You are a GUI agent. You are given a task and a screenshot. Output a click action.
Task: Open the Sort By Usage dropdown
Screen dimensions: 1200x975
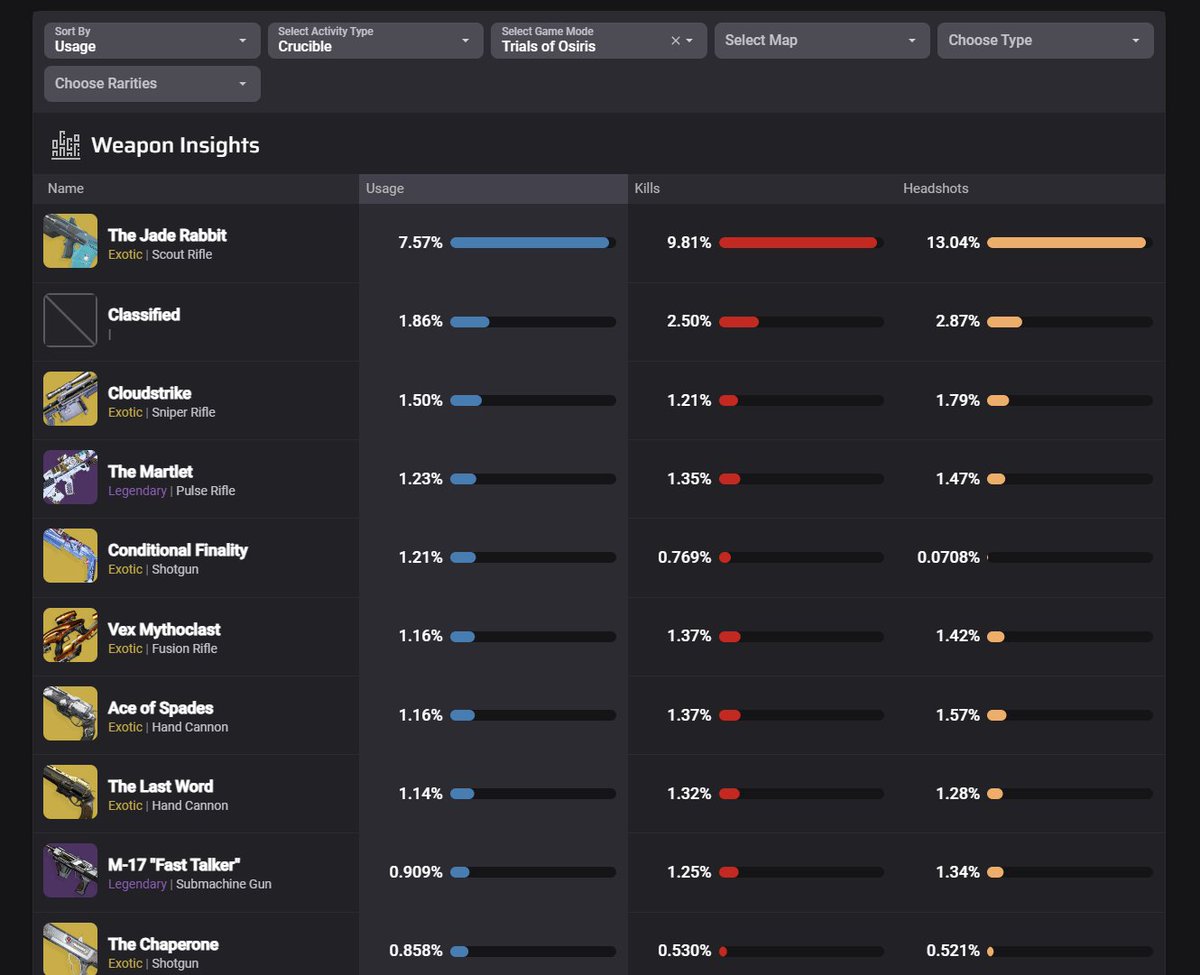152,40
